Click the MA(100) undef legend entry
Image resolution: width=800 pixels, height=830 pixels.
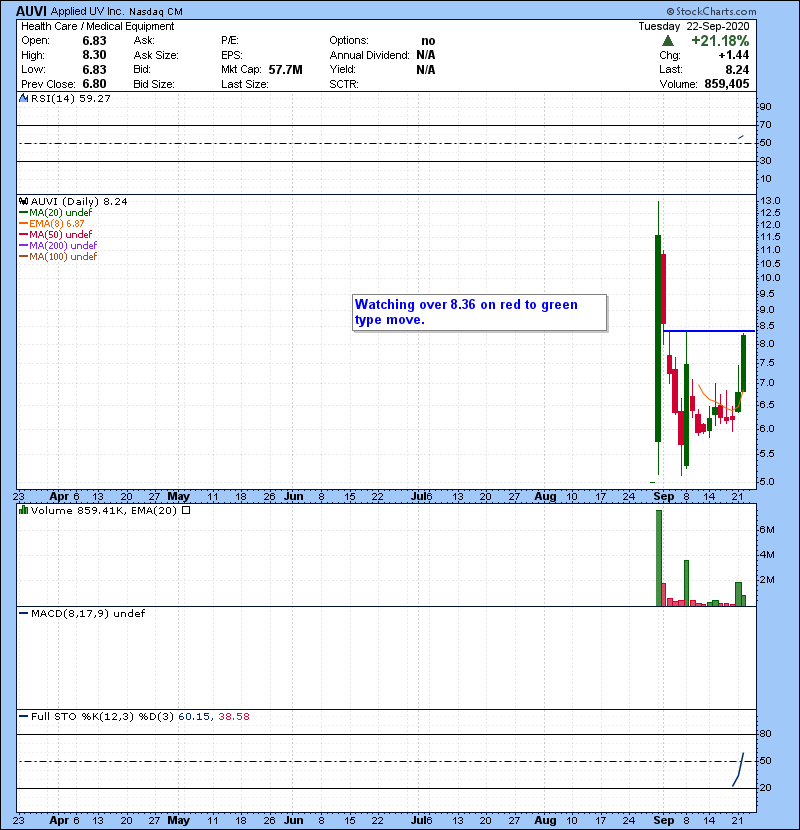pos(58,257)
